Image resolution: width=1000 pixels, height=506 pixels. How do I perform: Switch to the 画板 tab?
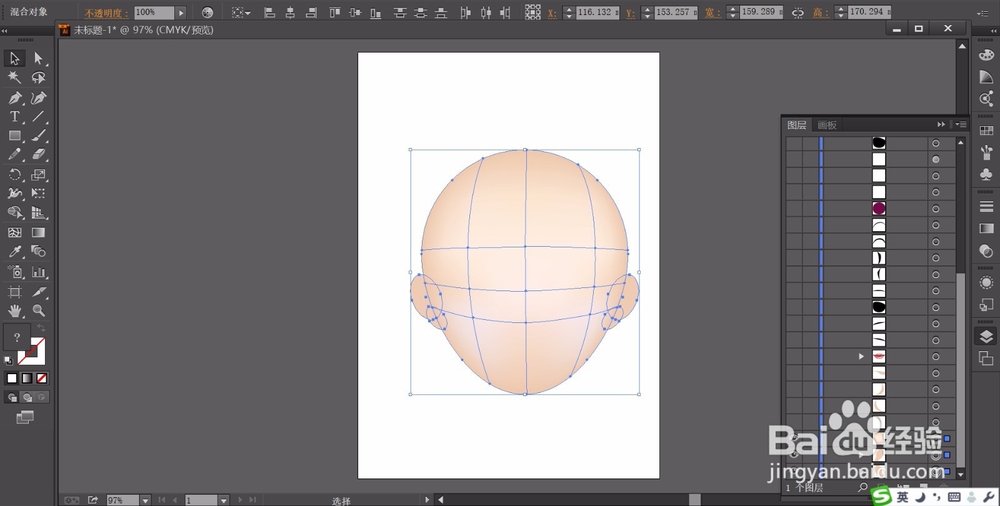point(827,125)
